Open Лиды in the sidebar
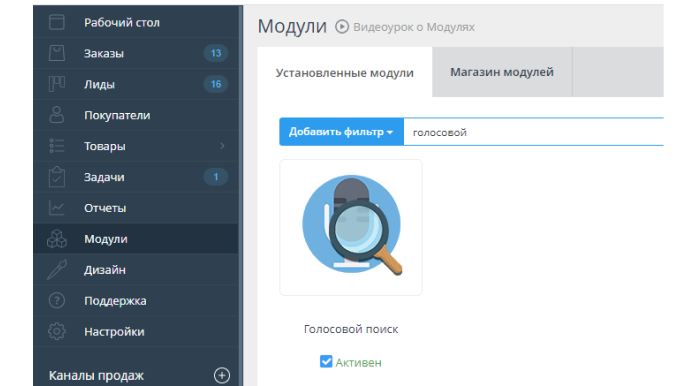 coord(136,84)
